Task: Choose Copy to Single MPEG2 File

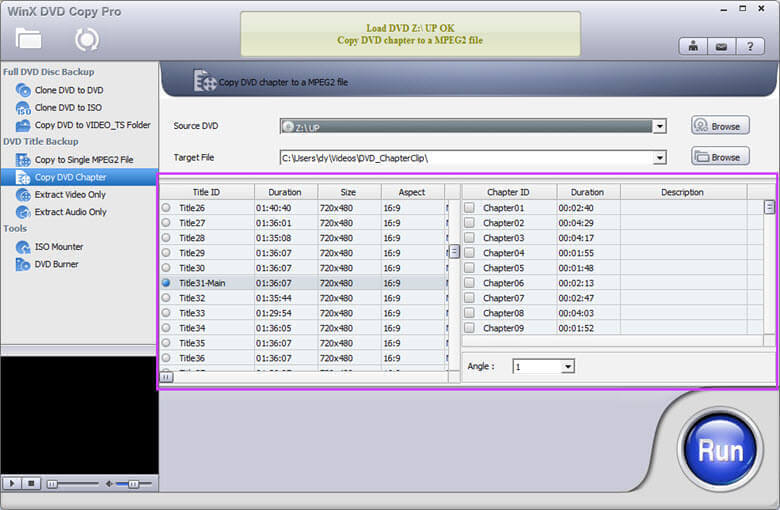Action: tap(84, 160)
